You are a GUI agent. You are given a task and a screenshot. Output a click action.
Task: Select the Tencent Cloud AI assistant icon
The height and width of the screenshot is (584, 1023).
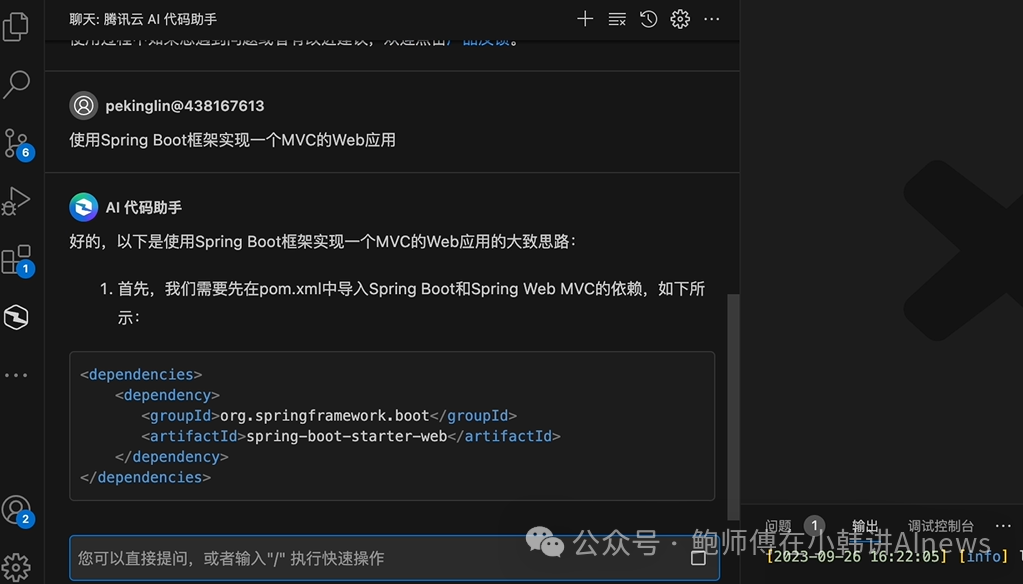tap(16, 318)
